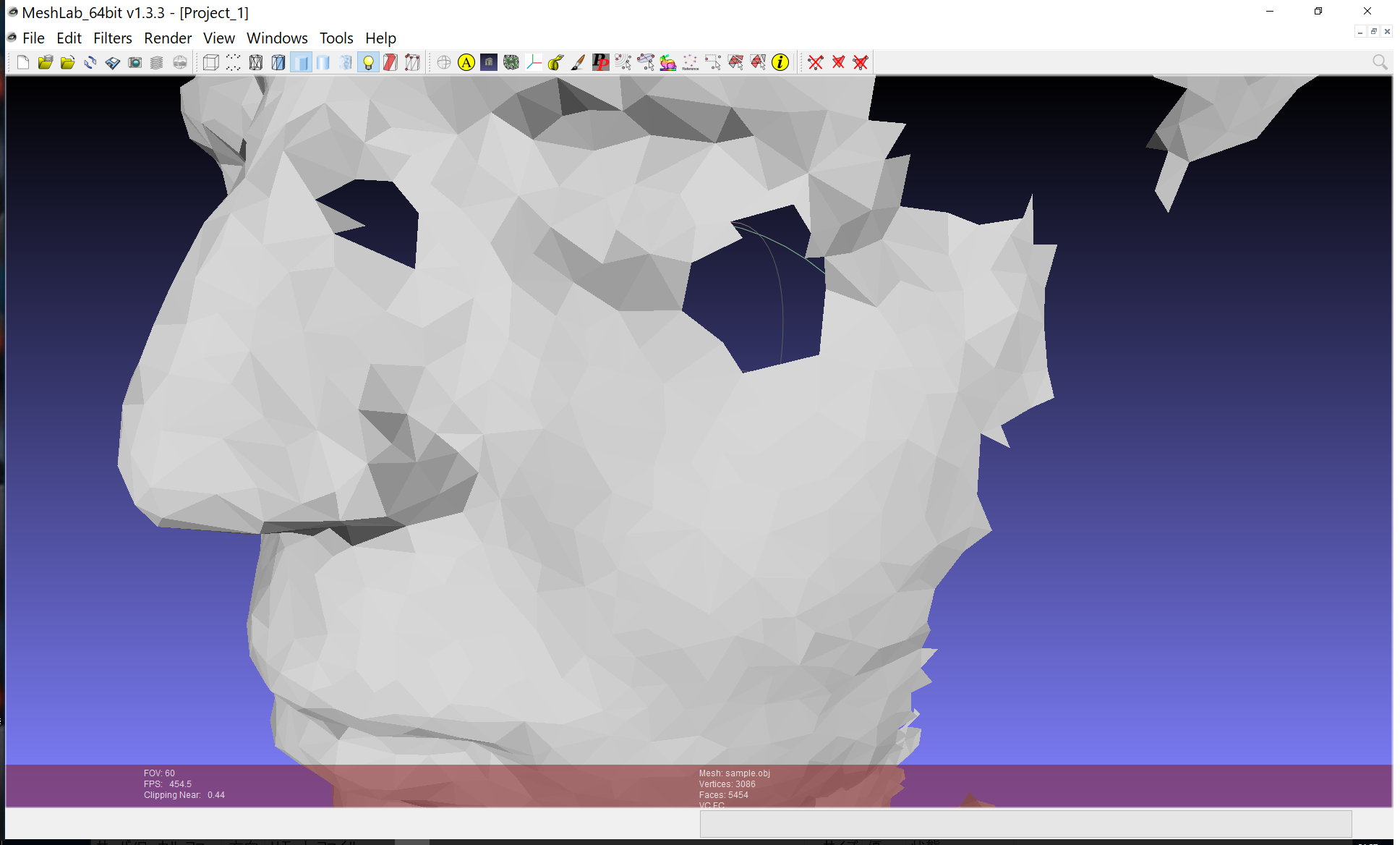The height and width of the screenshot is (845, 1400).
Task: Open the PP pick points tool
Action: tap(601, 63)
